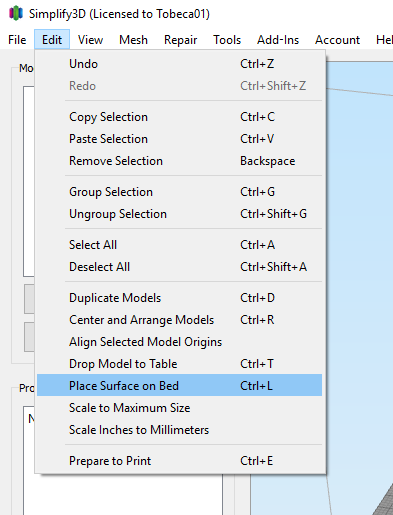Choose Group Selection menu entry

coord(179,192)
